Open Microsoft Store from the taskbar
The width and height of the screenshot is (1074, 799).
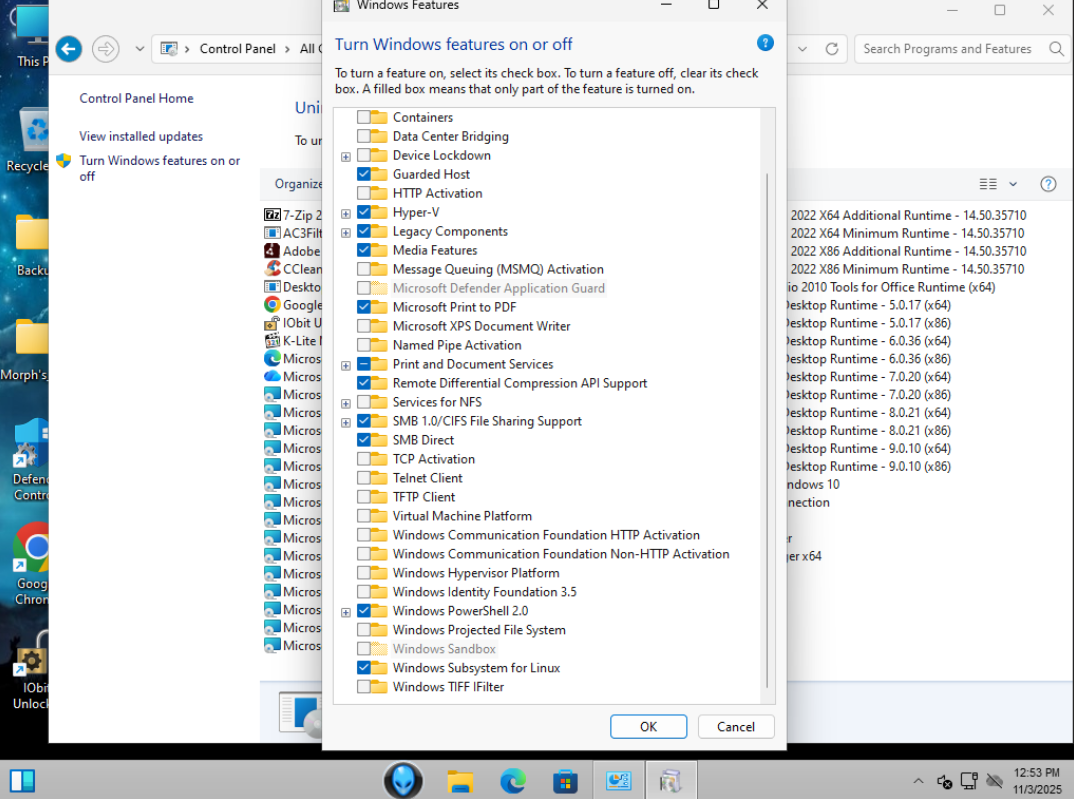[x=565, y=780]
